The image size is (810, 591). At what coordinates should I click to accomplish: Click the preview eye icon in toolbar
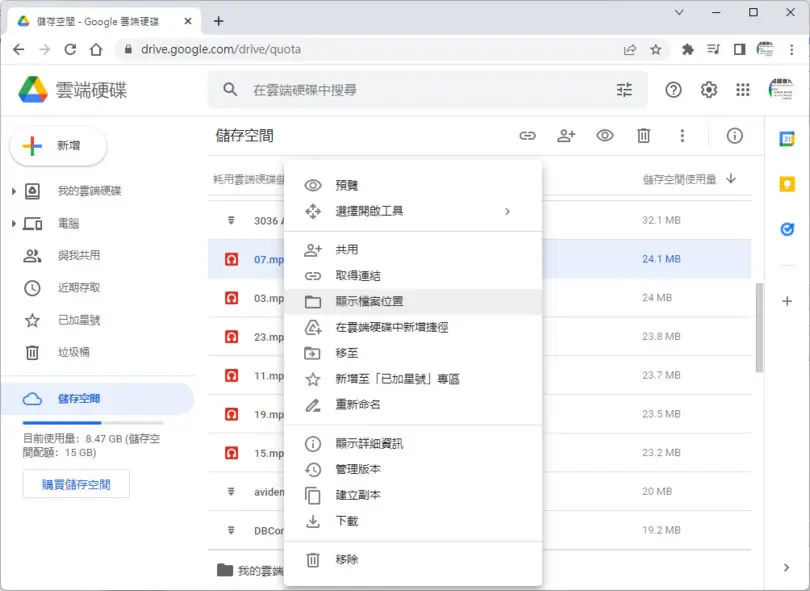coord(604,136)
